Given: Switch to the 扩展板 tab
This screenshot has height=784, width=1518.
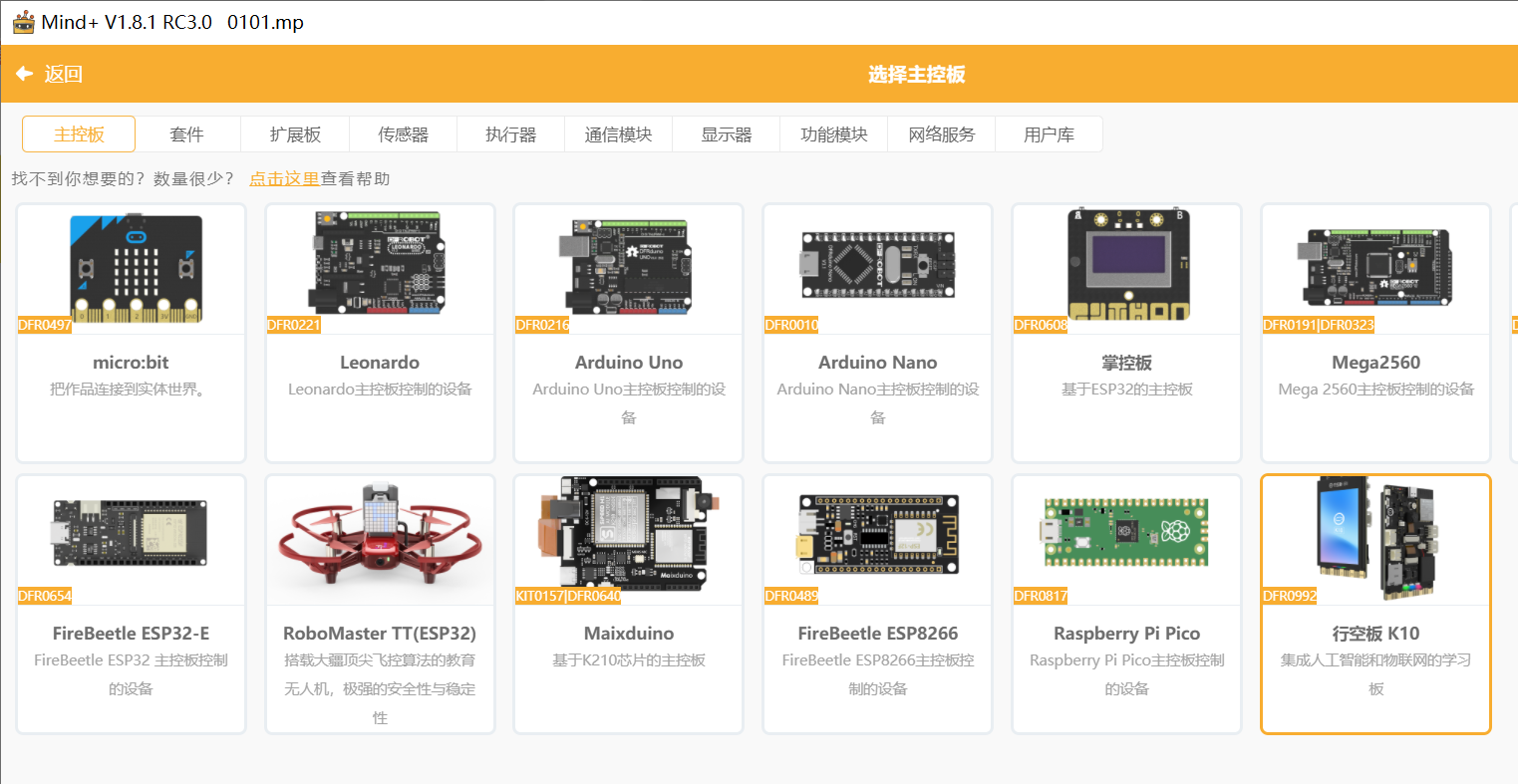Looking at the screenshot, I should click(x=295, y=134).
